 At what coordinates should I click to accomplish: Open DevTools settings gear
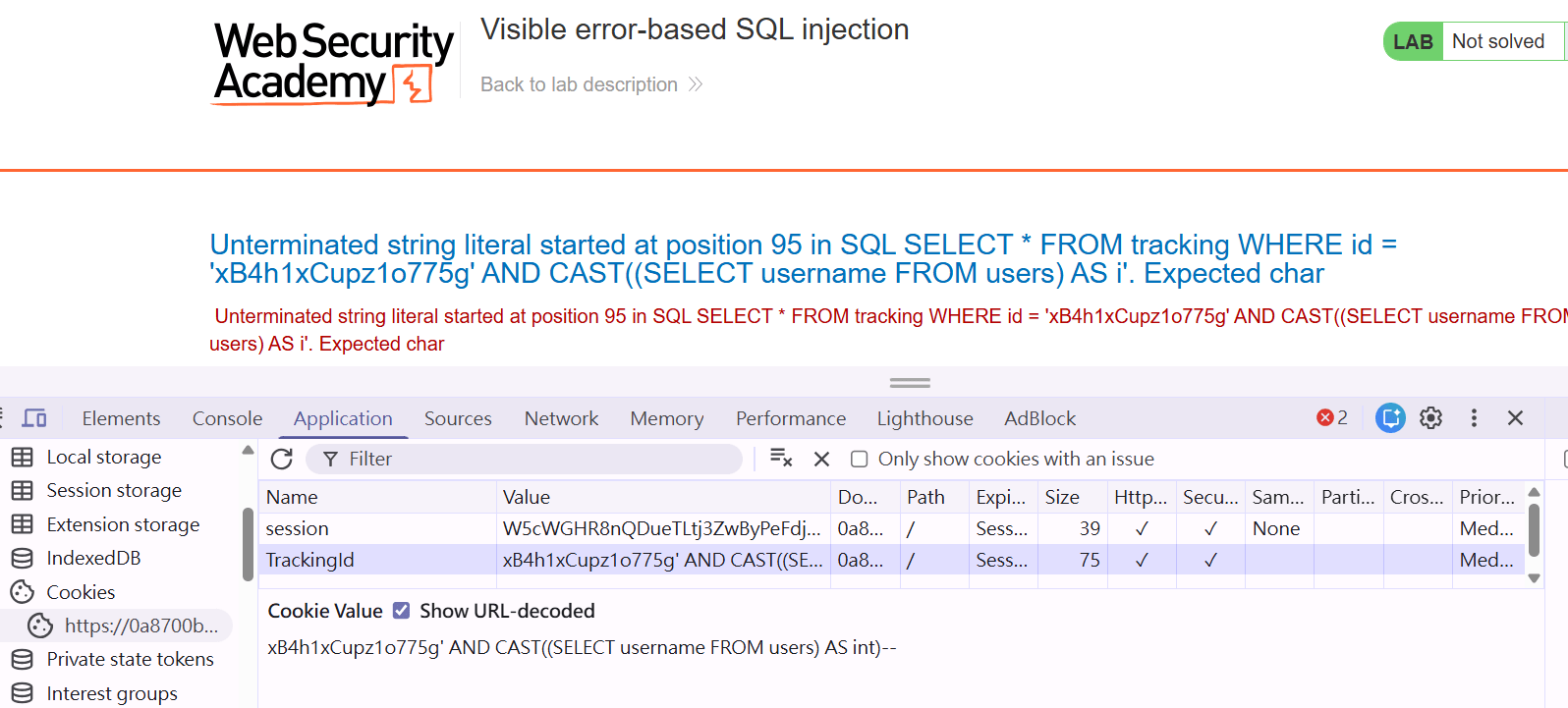tap(1431, 417)
